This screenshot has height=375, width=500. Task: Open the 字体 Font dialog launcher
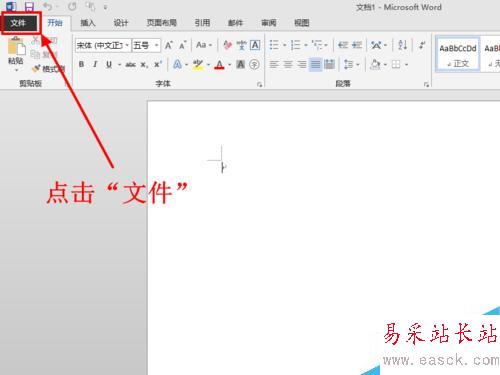pyautogui.click(x=260, y=85)
